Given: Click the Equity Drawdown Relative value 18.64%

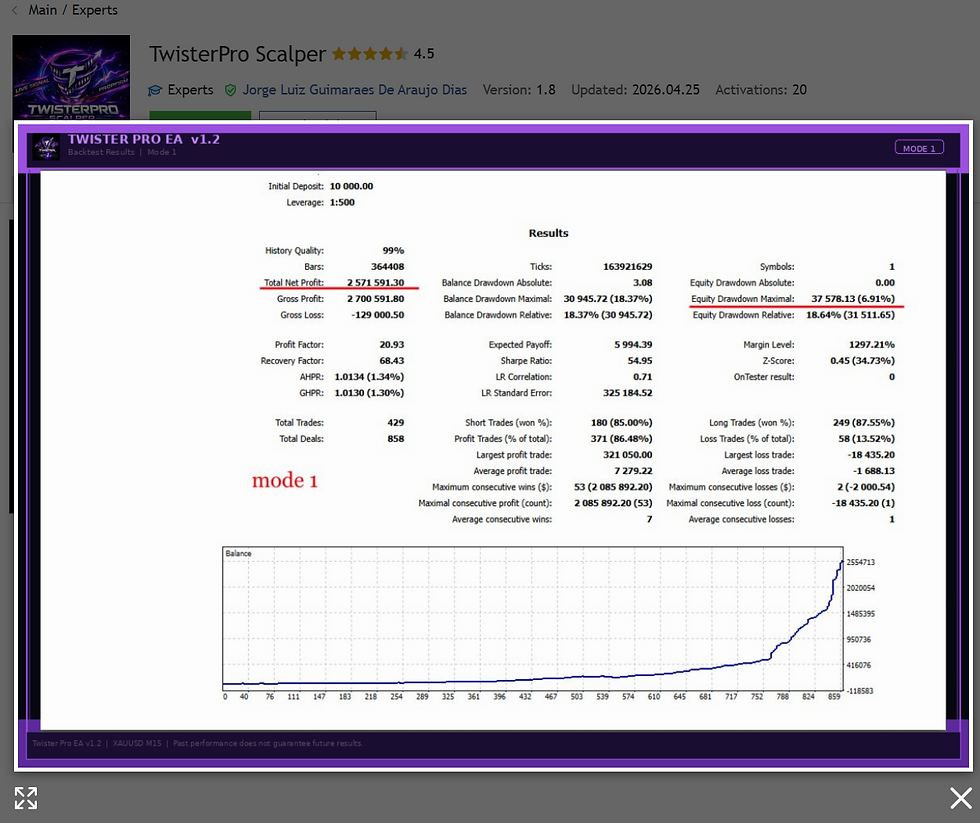Looking at the screenshot, I should [x=851, y=316].
